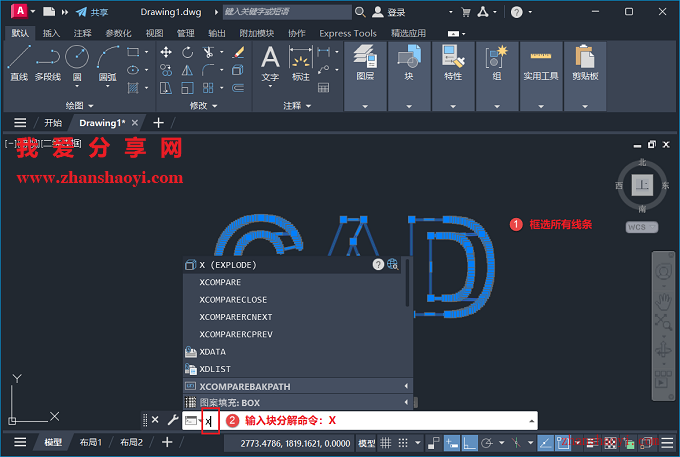
Task: Open the Properties (特性) panel button
Action: coord(453,76)
